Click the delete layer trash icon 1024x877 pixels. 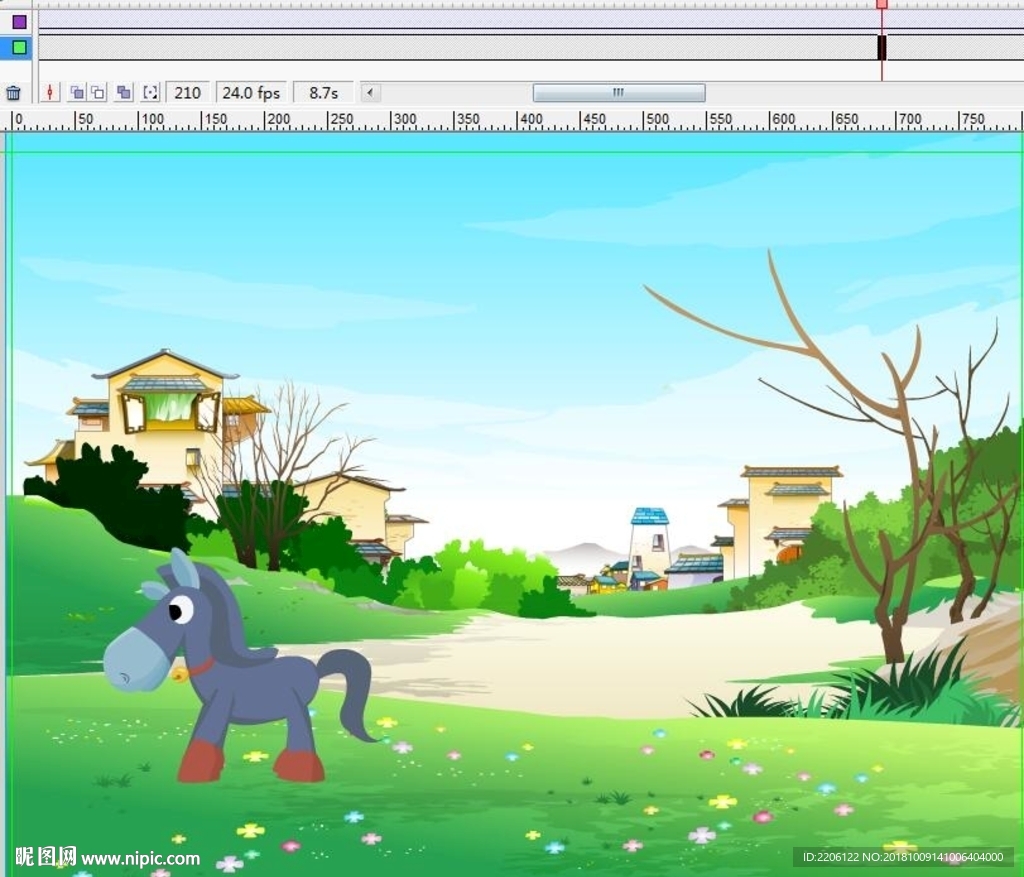pyautogui.click(x=13, y=93)
